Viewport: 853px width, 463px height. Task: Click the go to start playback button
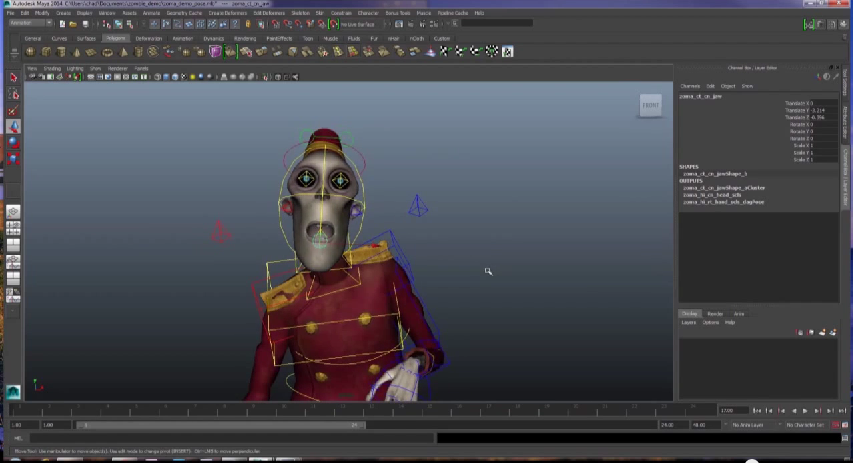(x=757, y=410)
